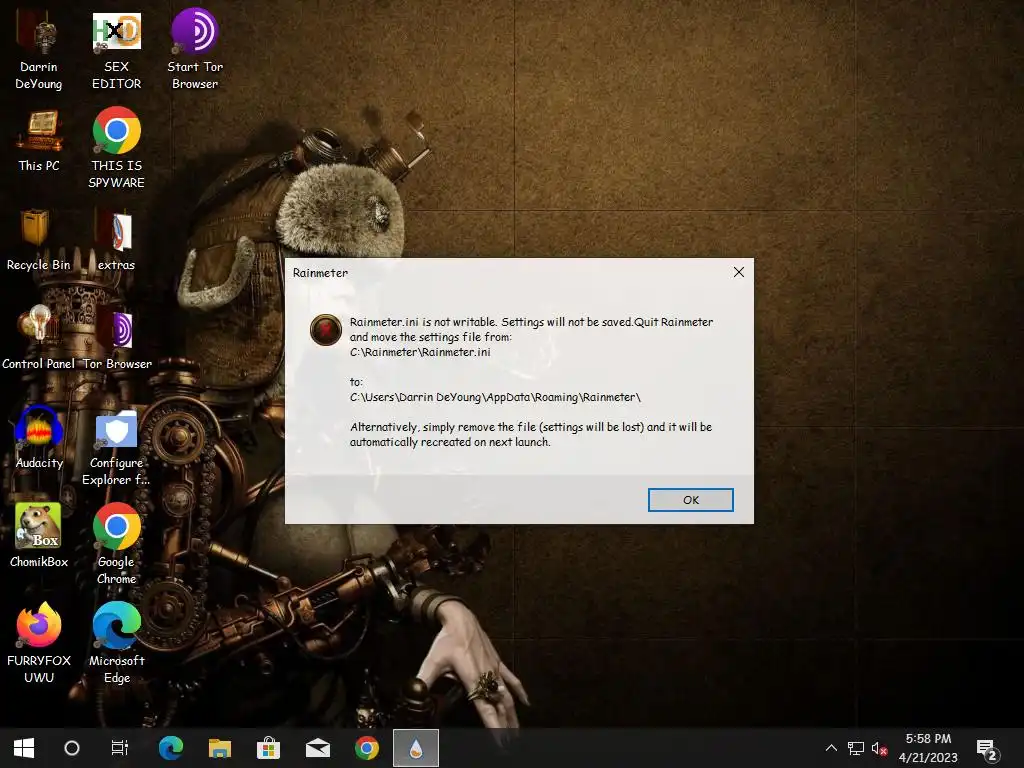Launch ChomikBox from the desktop

39,536
